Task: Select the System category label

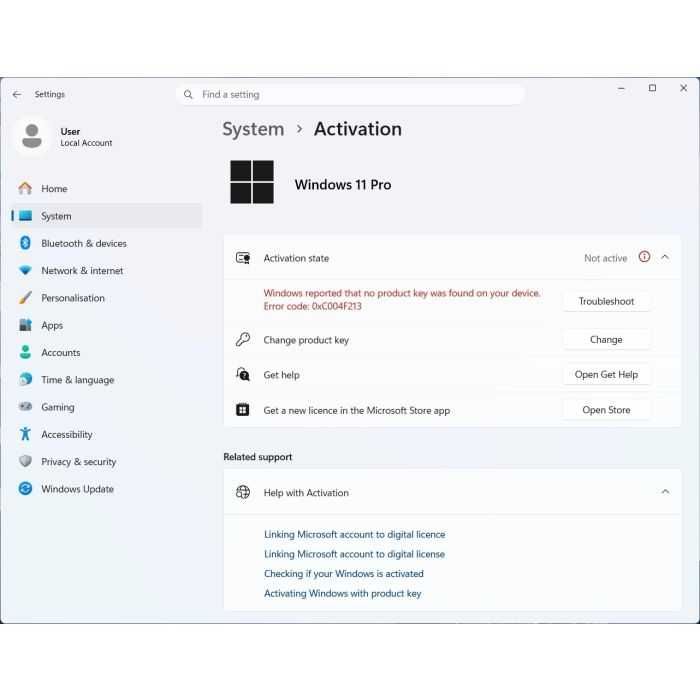Action: click(56, 216)
